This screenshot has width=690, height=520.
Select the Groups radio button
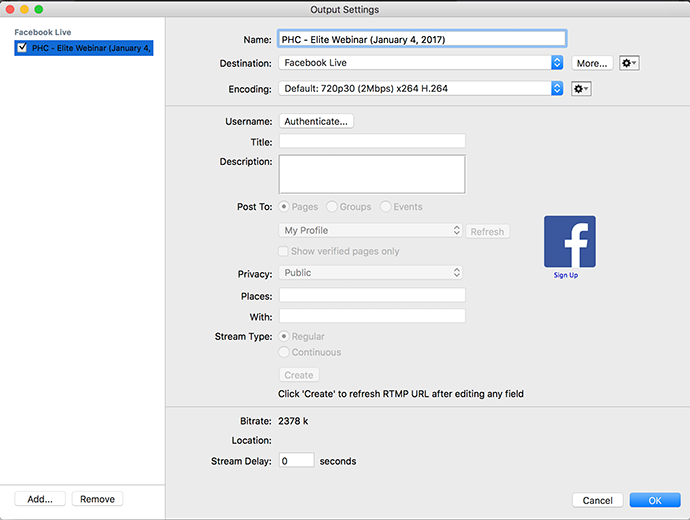click(x=332, y=206)
